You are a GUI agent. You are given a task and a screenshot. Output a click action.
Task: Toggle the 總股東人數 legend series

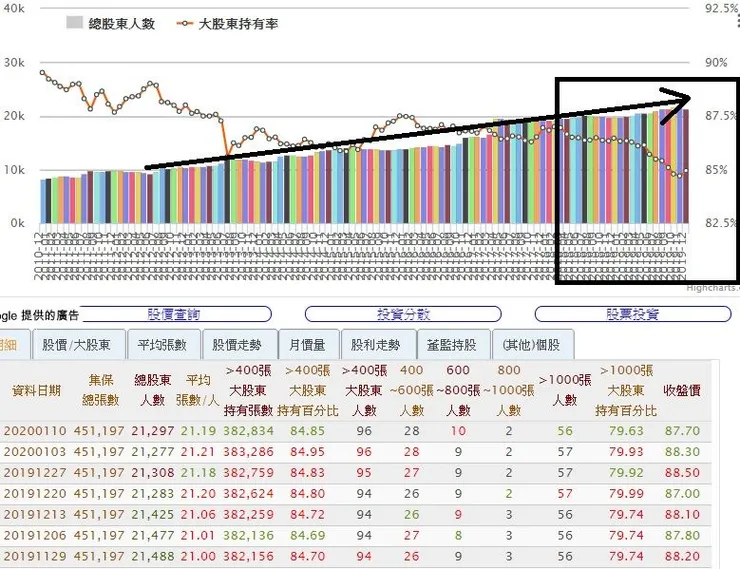click(x=110, y=23)
